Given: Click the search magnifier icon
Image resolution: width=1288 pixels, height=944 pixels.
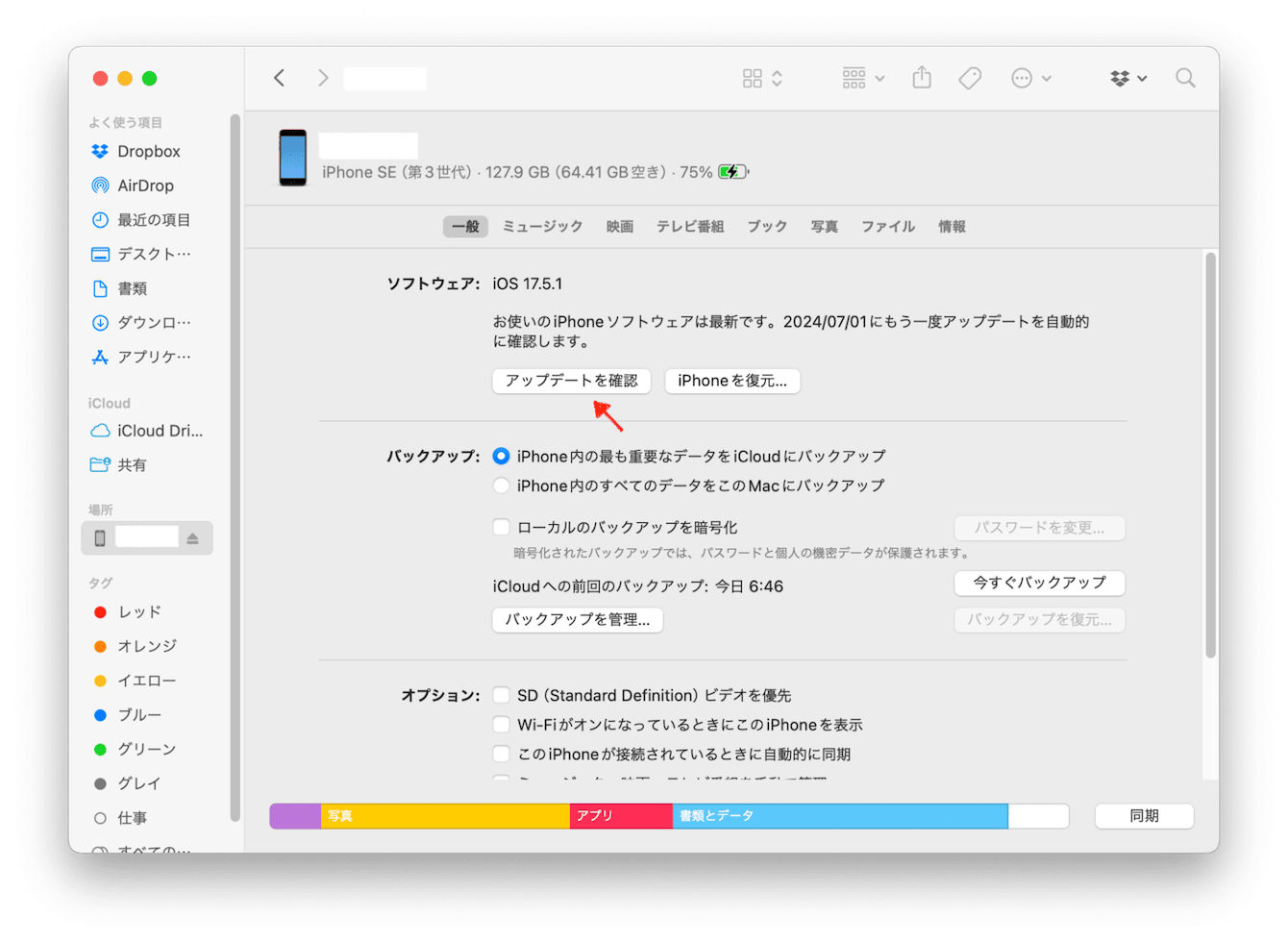Looking at the screenshot, I should 1185,78.
